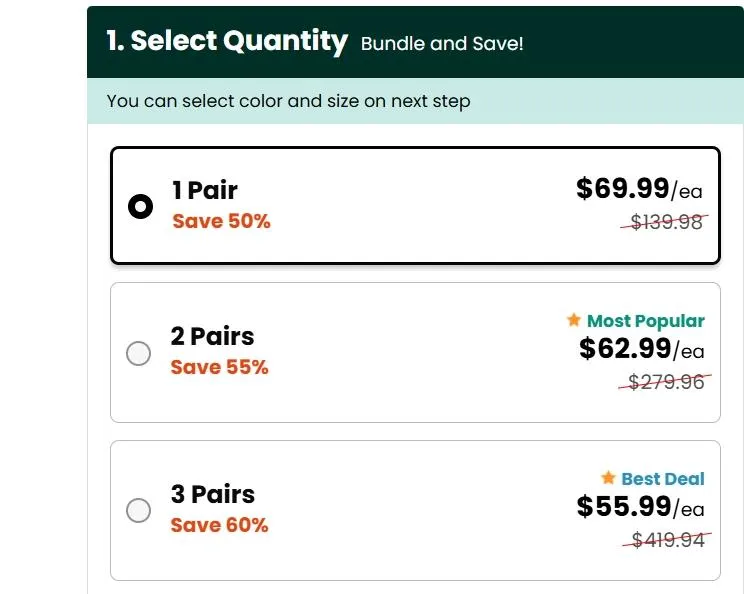
Task: Click the $62.99 price
Action: 625,348
